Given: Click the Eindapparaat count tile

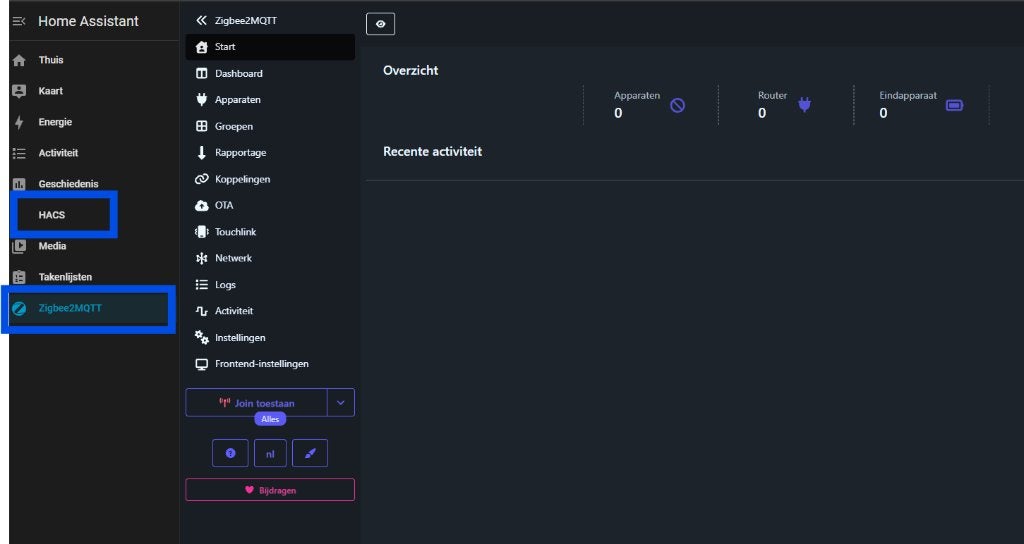Looking at the screenshot, I should [921, 104].
